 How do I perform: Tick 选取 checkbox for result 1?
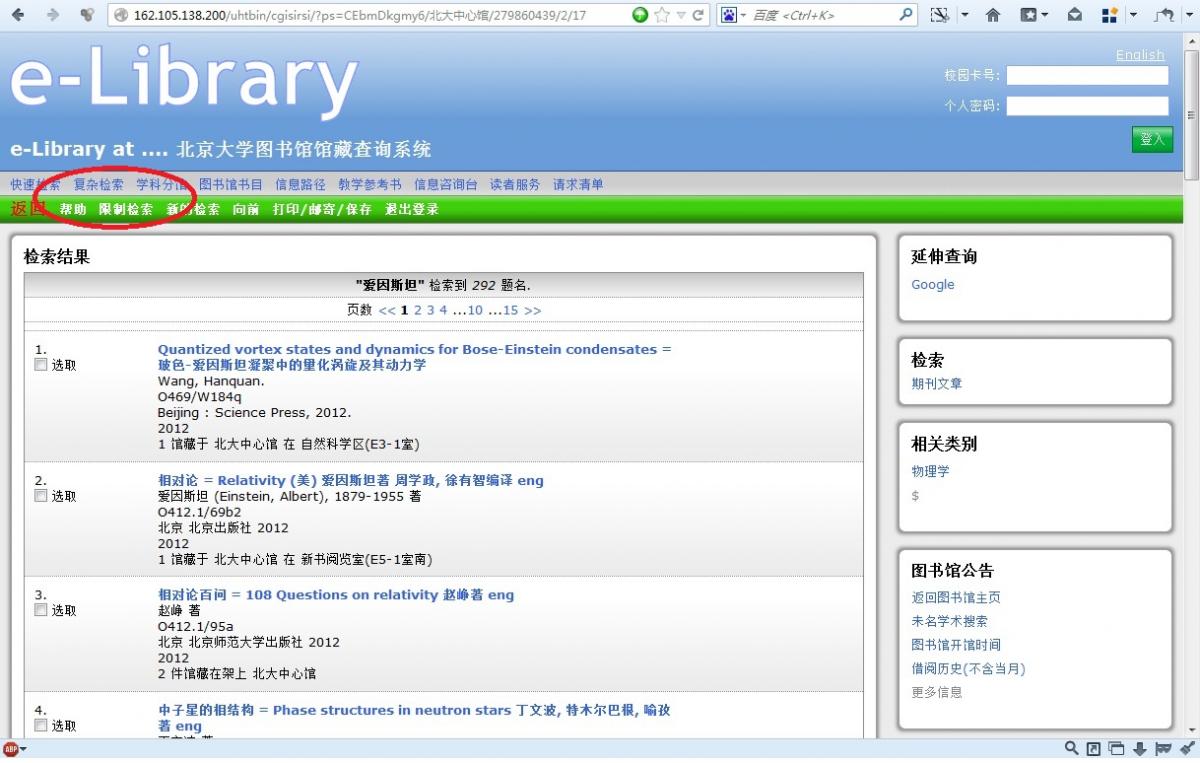click(41, 365)
